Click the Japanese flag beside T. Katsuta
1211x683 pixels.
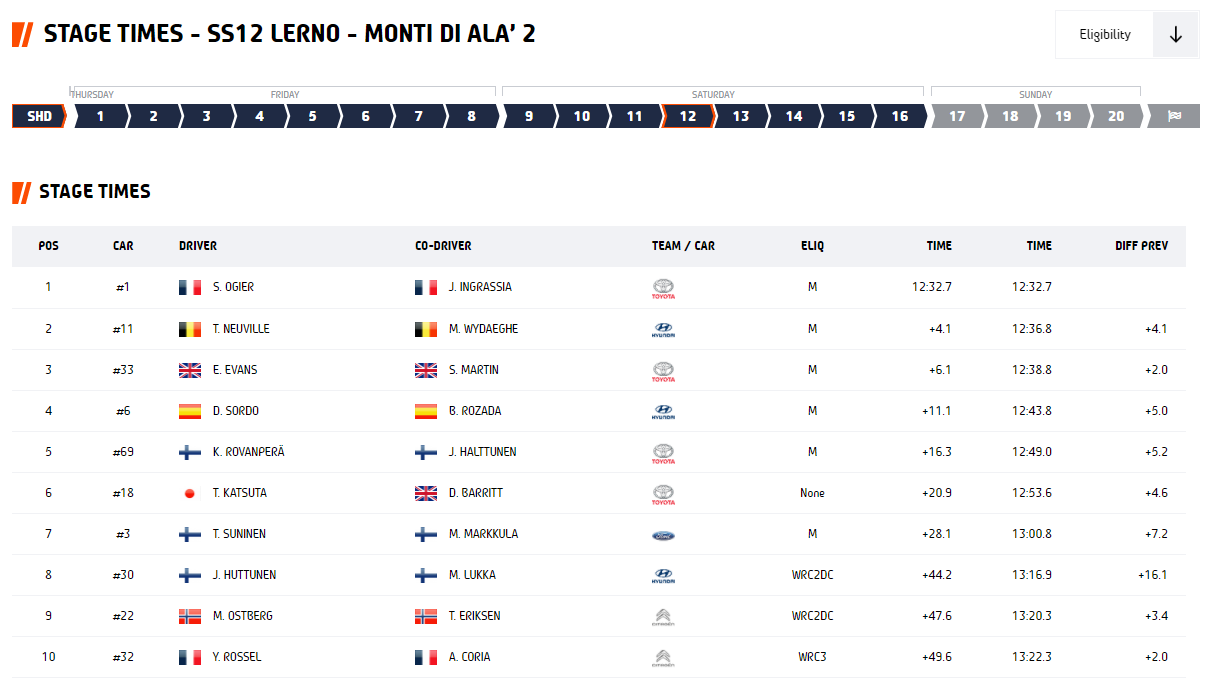(190, 493)
